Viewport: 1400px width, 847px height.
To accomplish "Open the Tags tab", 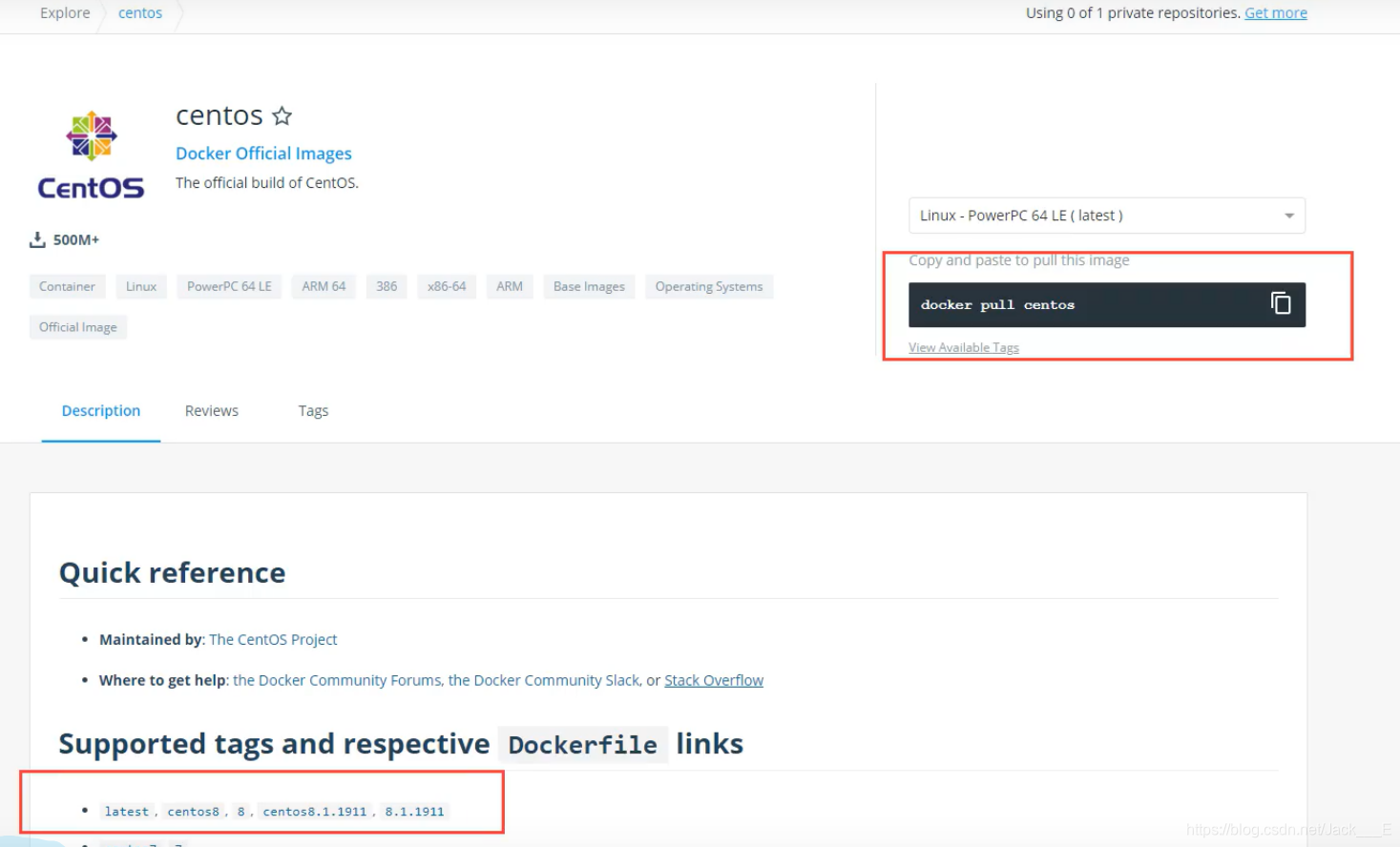I will pyautogui.click(x=313, y=410).
